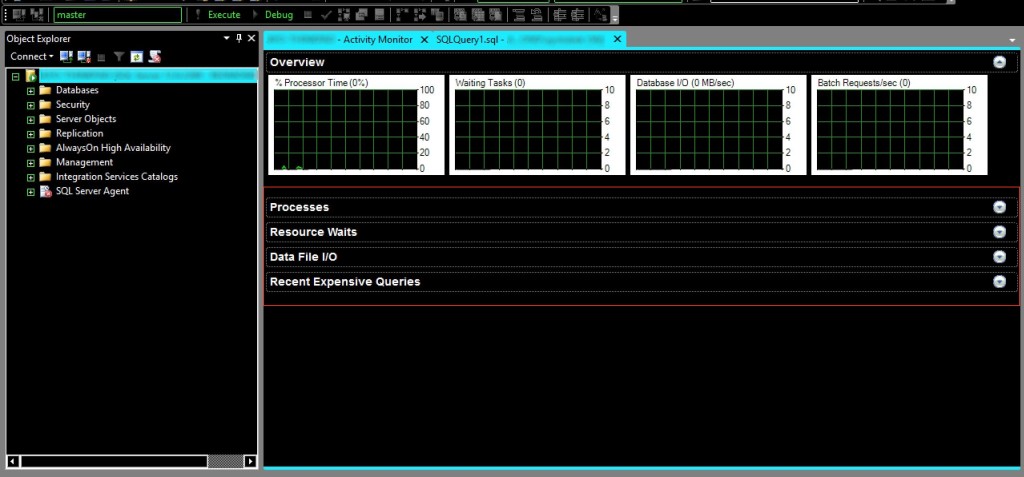Click Uncomment selected lines icon
This screenshot has width=1024, height=477.
tap(536, 14)
